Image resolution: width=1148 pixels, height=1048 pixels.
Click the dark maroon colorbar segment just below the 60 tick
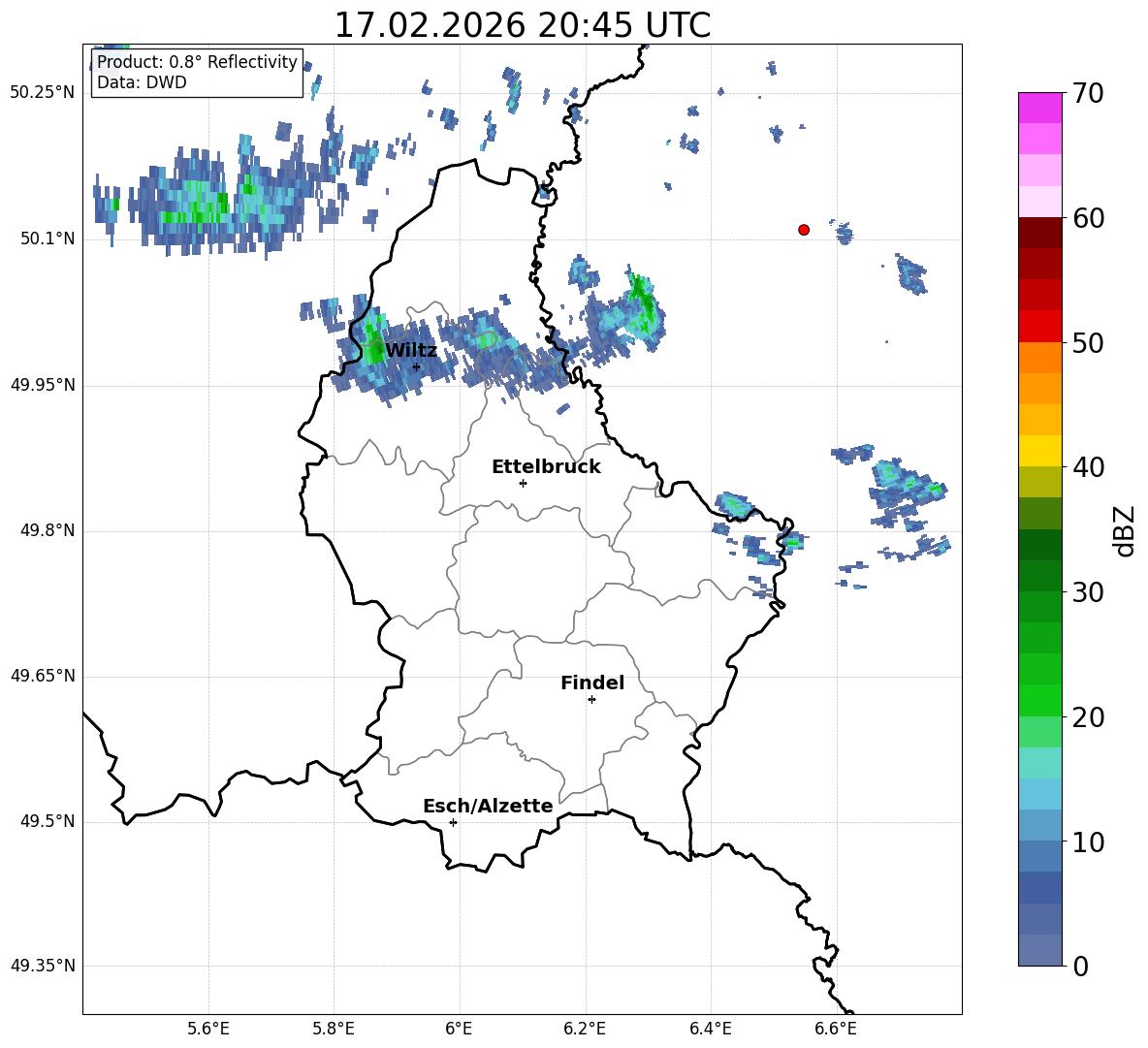tap(1039, 233)
